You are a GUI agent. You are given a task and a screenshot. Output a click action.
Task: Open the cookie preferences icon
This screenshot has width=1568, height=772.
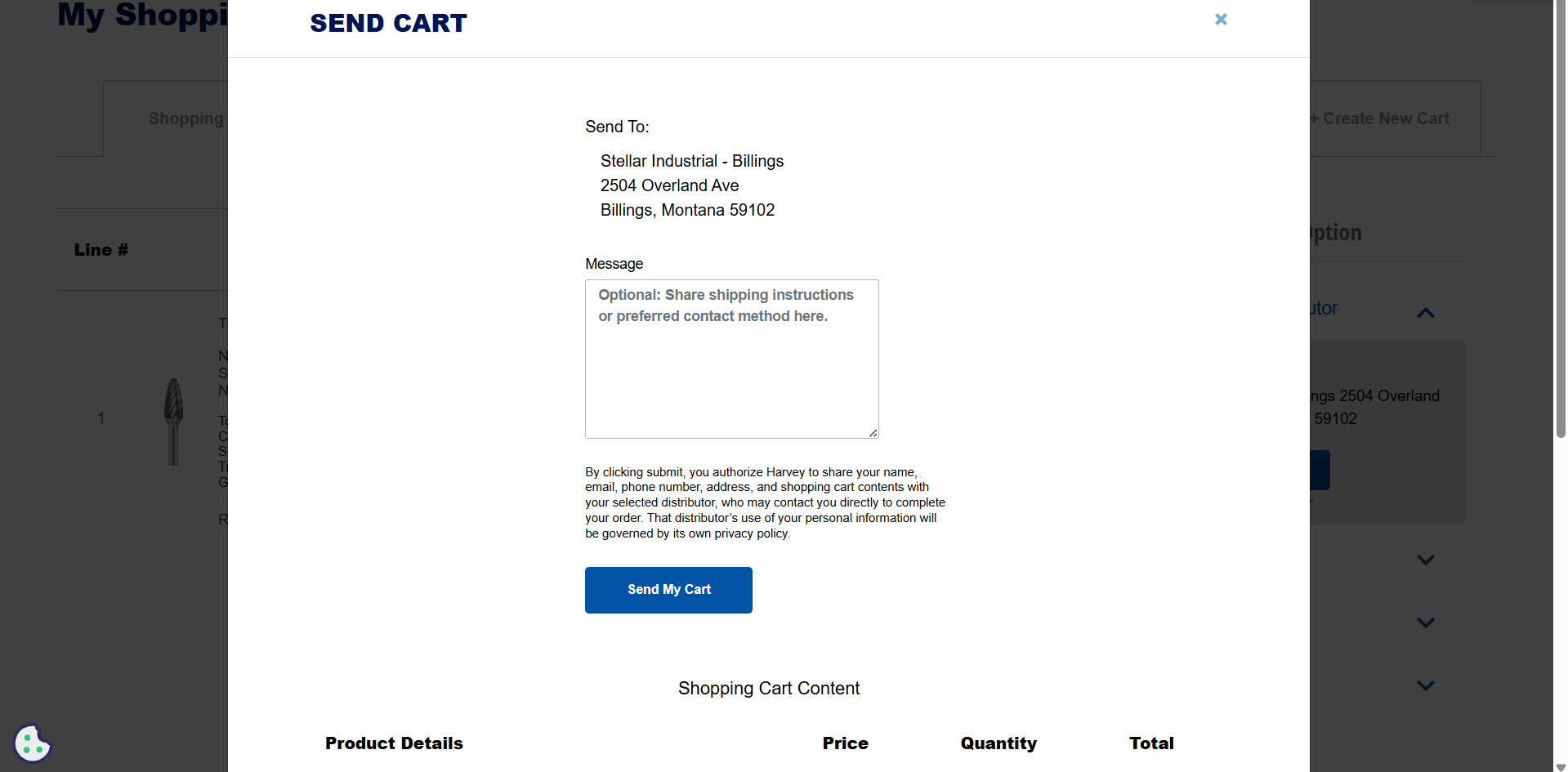coord(33,743)
